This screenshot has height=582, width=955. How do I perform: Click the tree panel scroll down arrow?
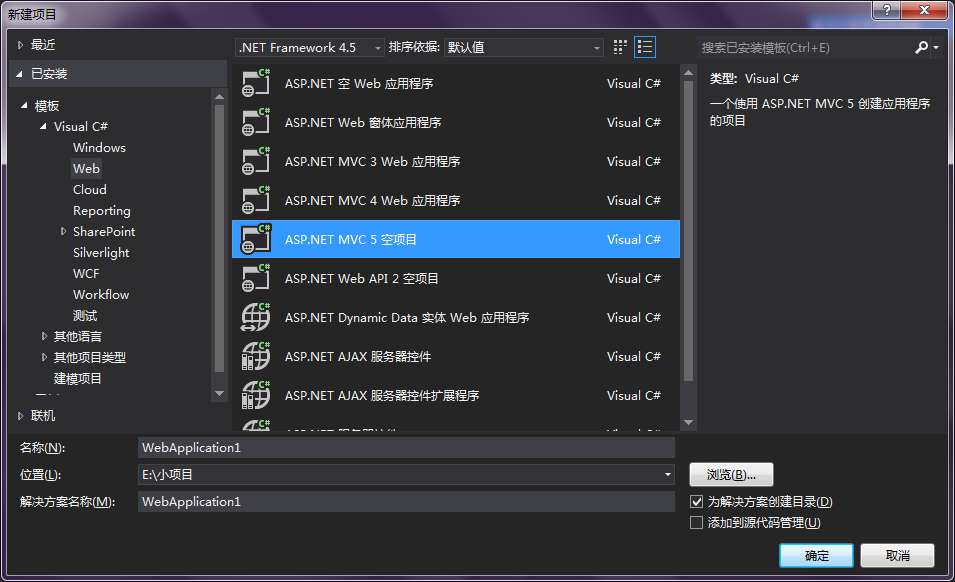click(x=220, y=394)
